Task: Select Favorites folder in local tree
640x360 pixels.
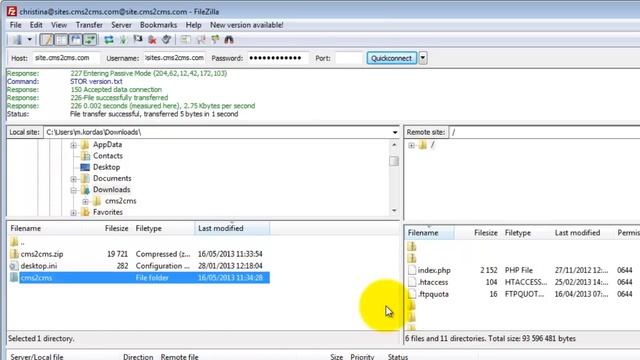Action: coord(108,212)
